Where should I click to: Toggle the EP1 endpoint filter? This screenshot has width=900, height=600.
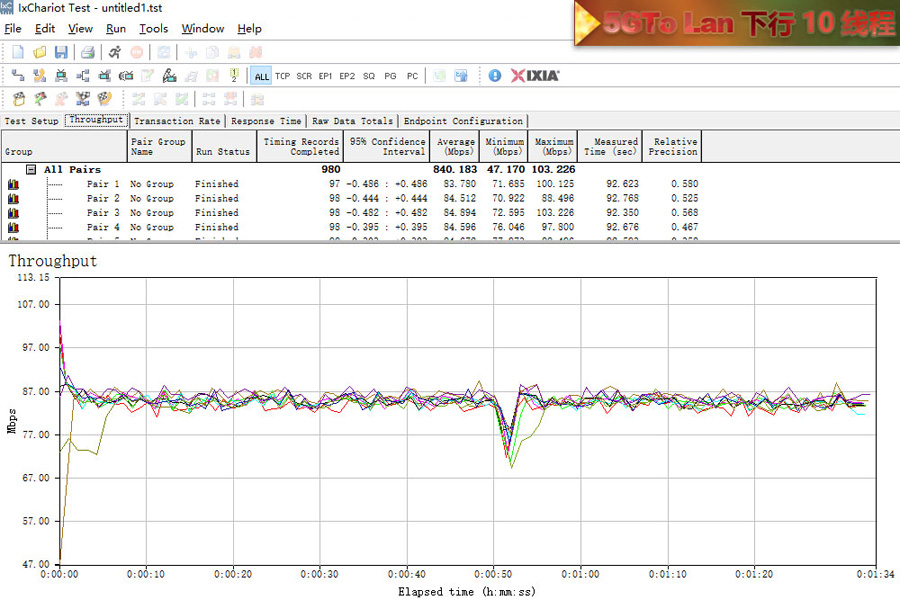click(325, 76)
